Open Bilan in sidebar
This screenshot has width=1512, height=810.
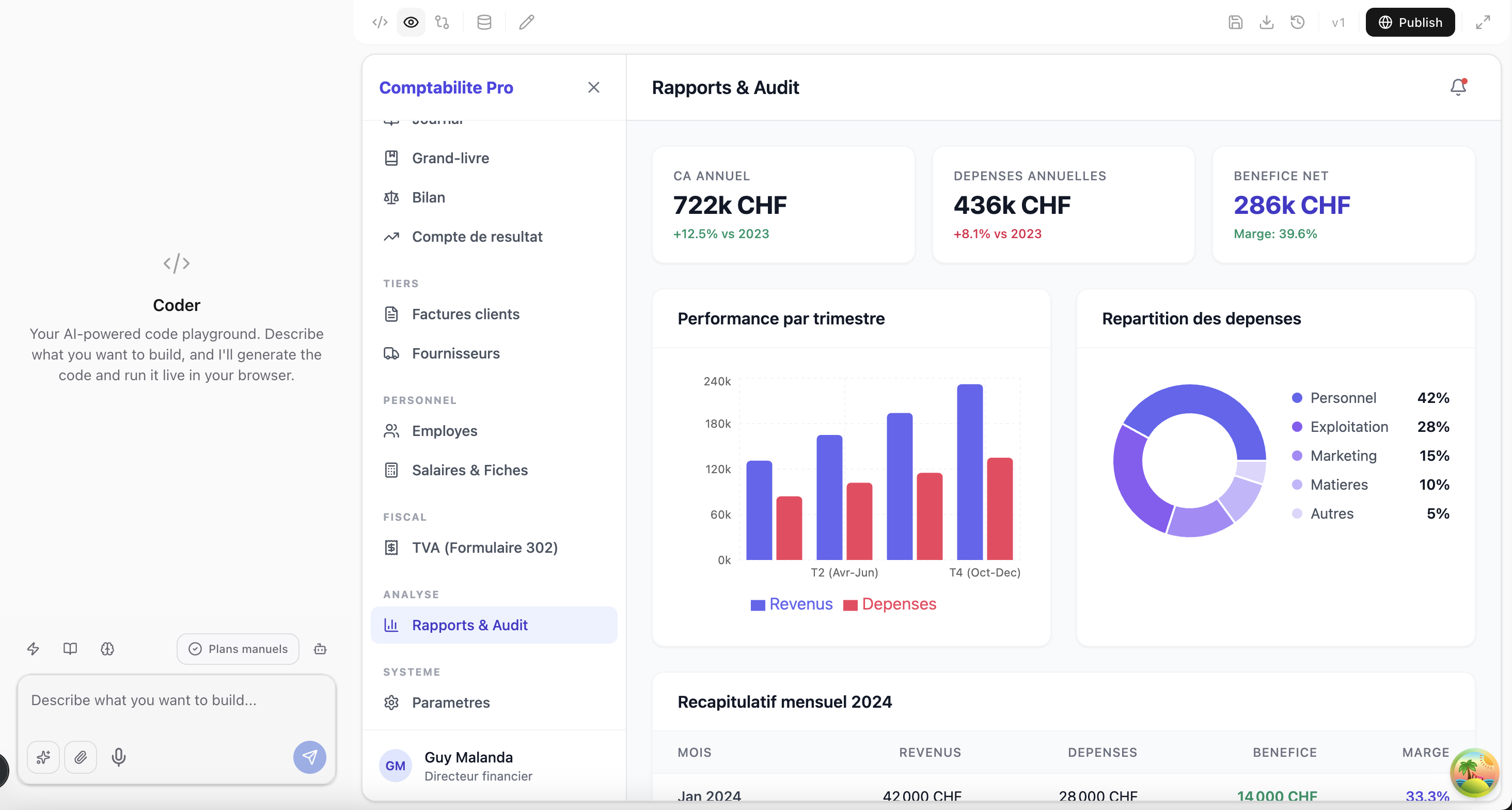point(494,197)
